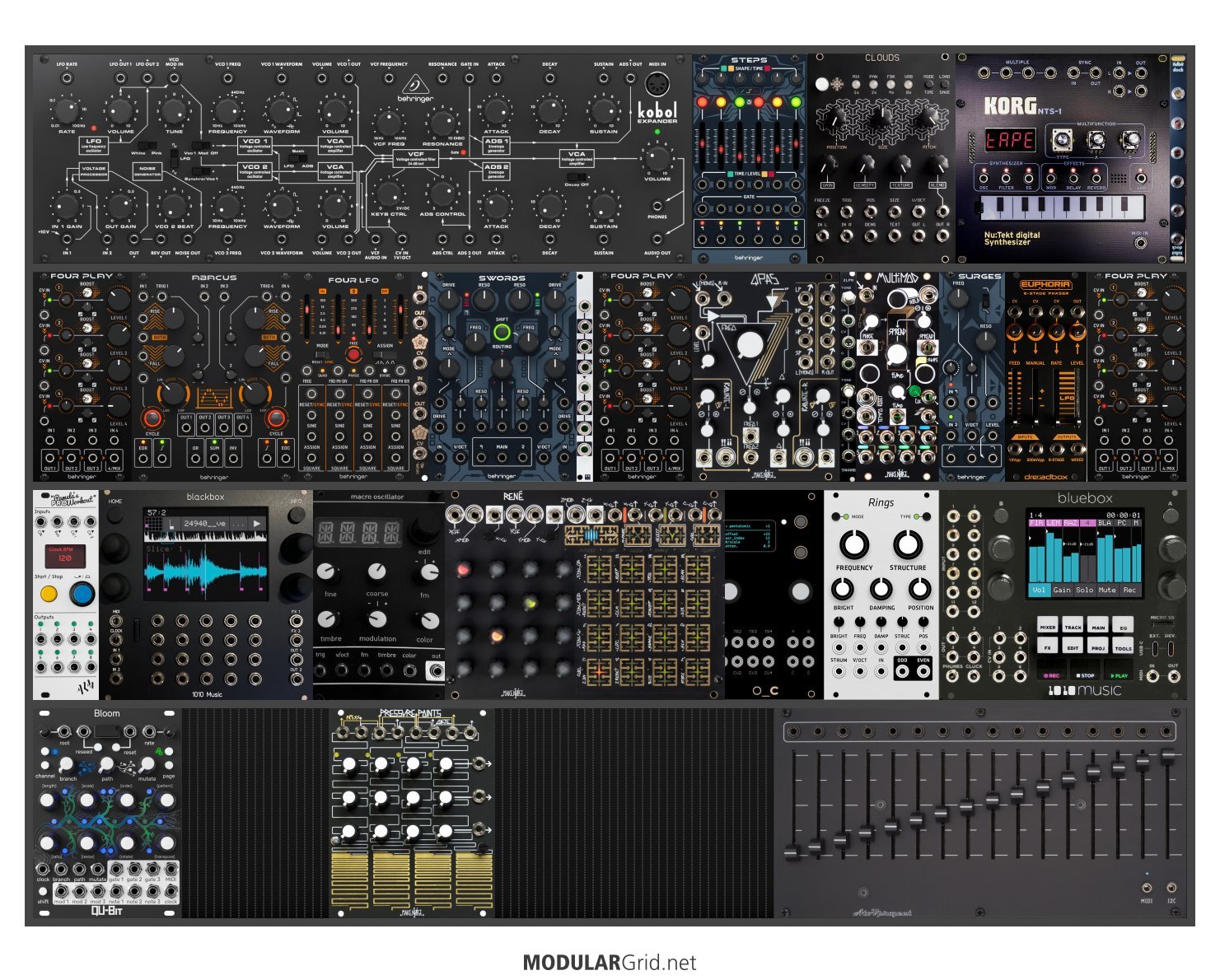Click the MODULARGrid.net logo
Viewport: 1220px width, 980px height.
[610, 962]
